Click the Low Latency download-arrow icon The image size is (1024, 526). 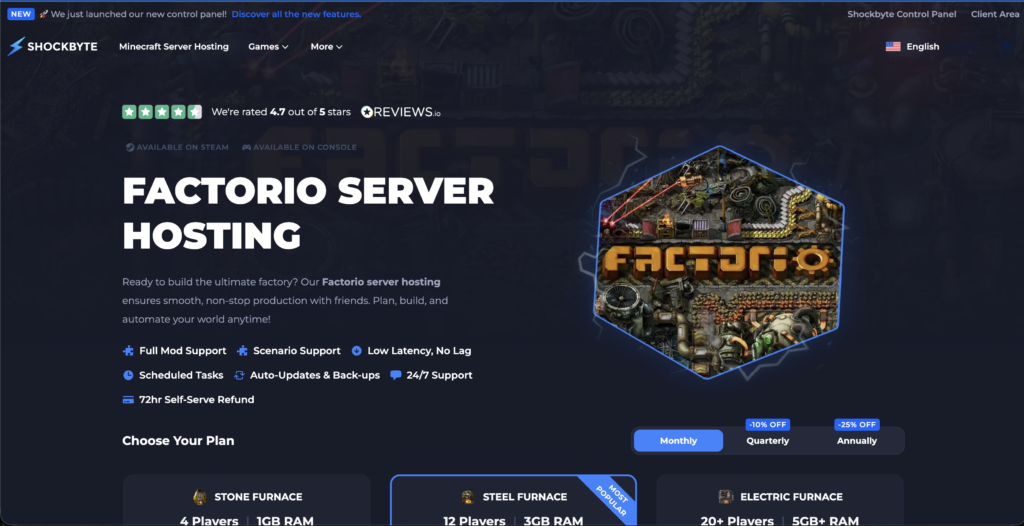point(357,351)
